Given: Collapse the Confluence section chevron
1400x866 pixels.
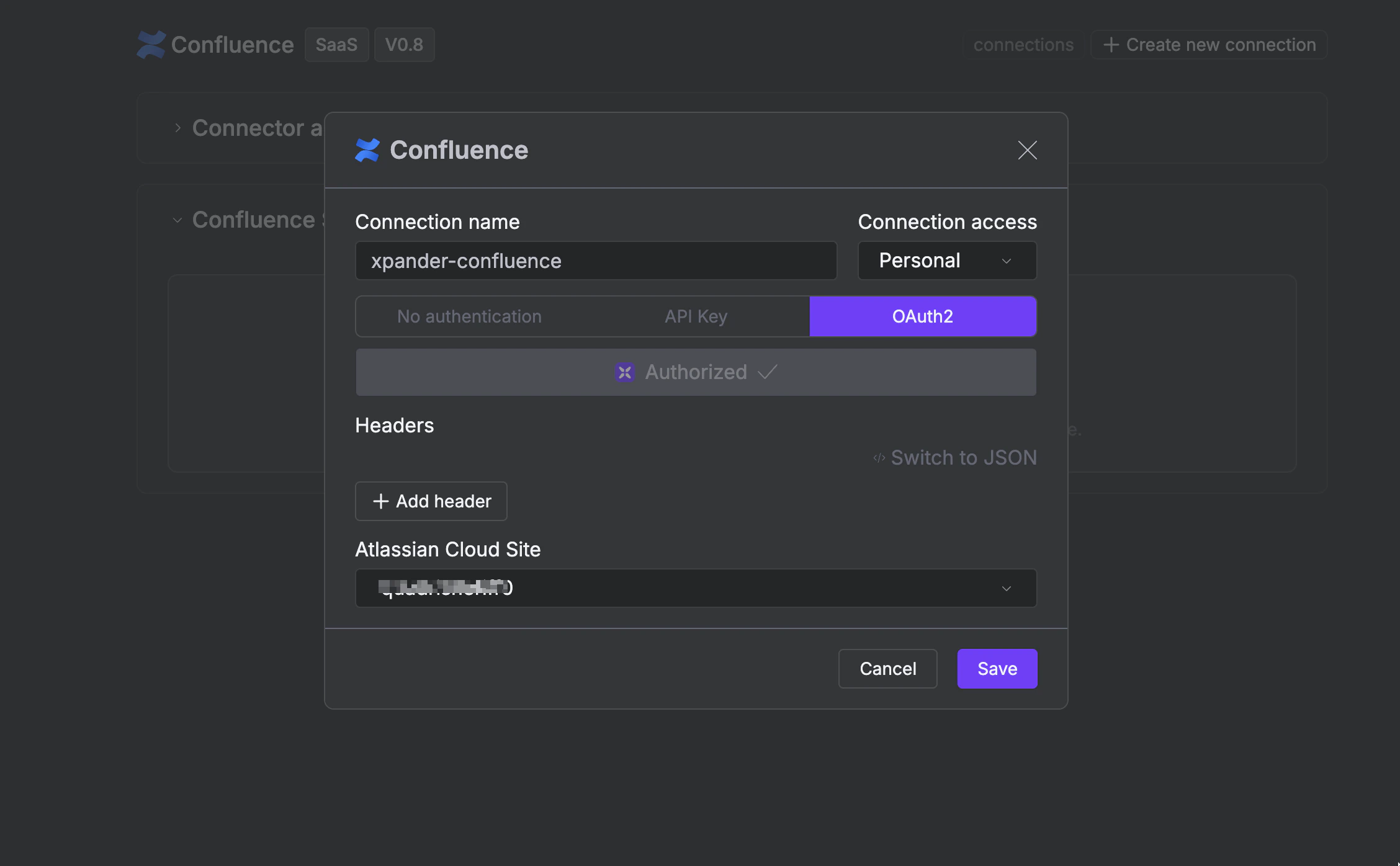Looking at the screenshot, I should click(x=177, y=220).
